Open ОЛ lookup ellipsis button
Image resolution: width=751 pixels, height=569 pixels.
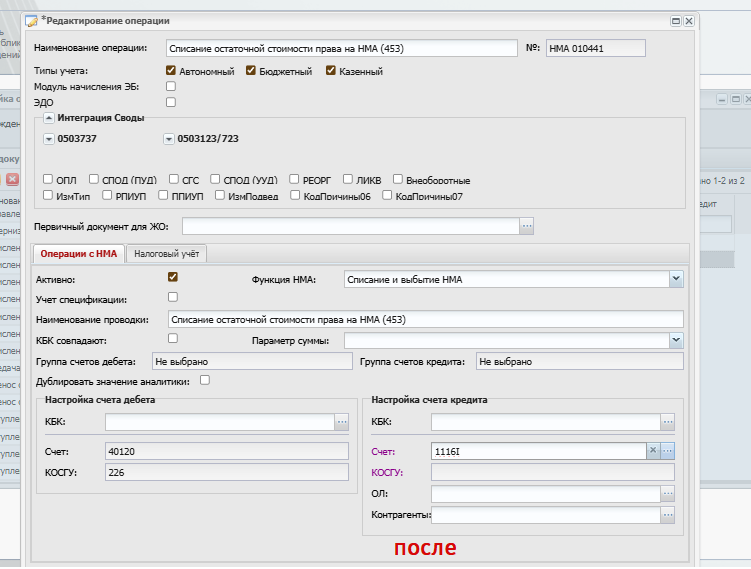[x=668, y=493]
